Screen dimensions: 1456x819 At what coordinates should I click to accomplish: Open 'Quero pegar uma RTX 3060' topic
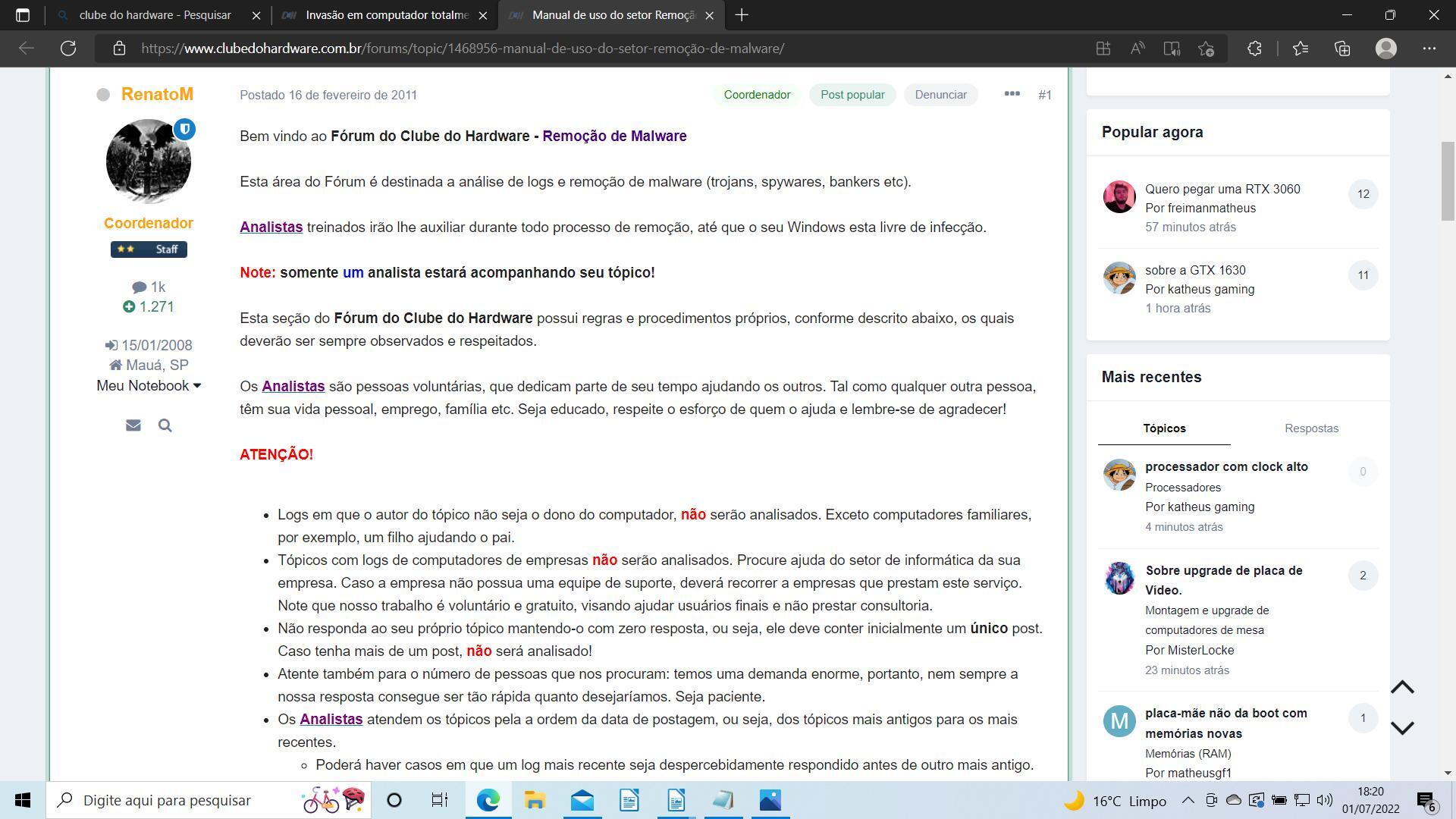(1222, 189)
